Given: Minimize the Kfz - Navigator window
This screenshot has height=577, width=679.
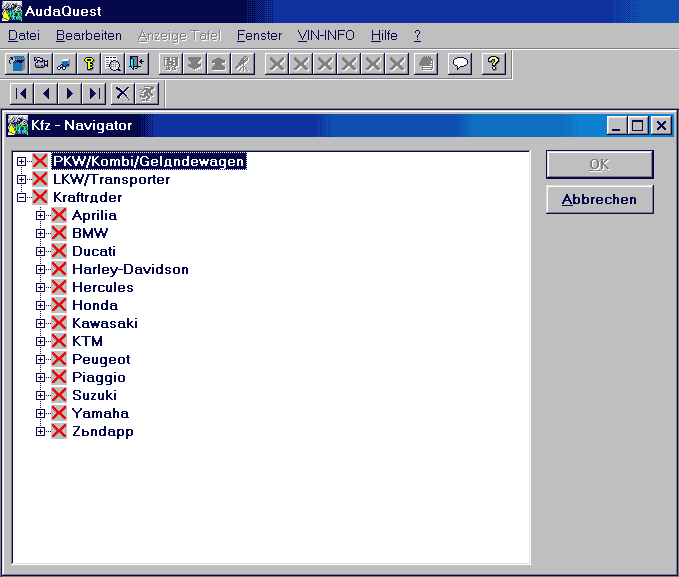Looking at the screenshot, I should coord(617,126).
